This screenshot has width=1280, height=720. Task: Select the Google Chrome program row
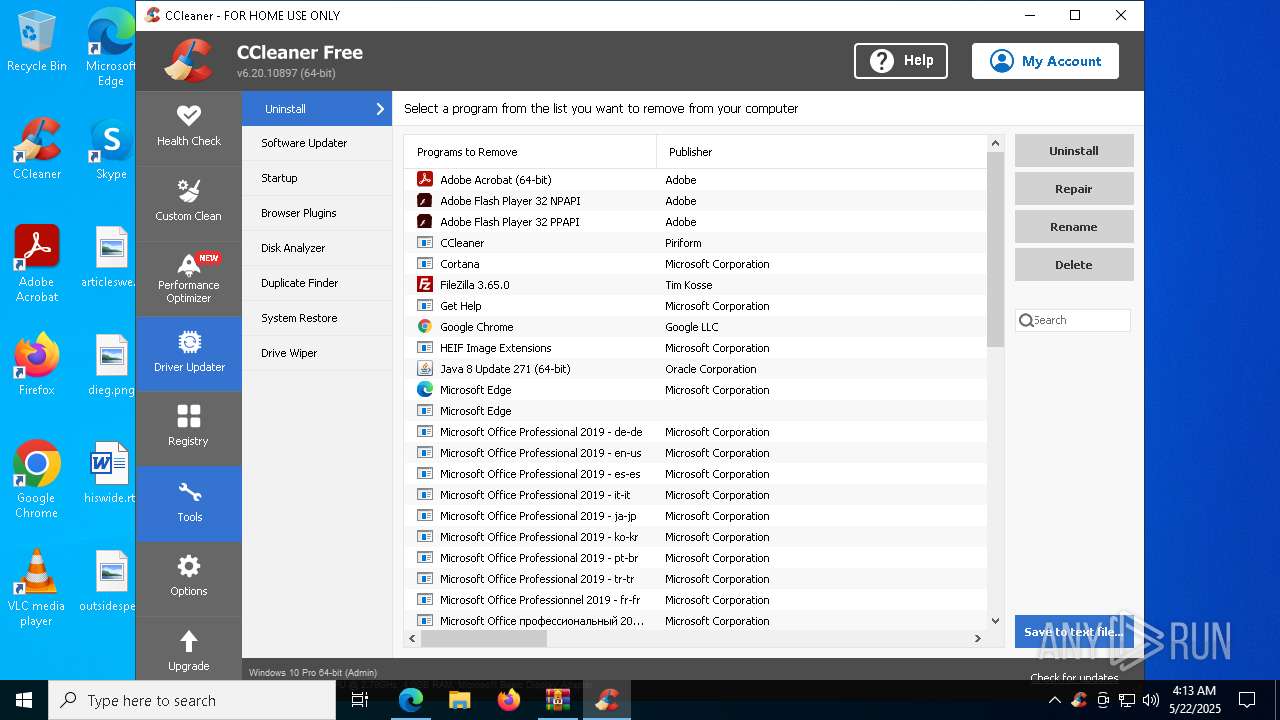coord(695,327)
